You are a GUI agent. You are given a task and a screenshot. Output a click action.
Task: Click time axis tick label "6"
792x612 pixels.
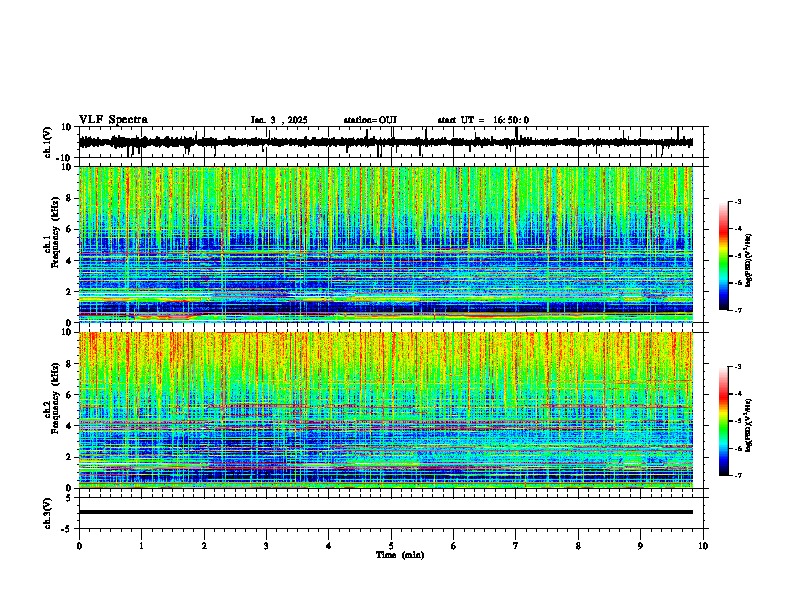click(454, 545)
